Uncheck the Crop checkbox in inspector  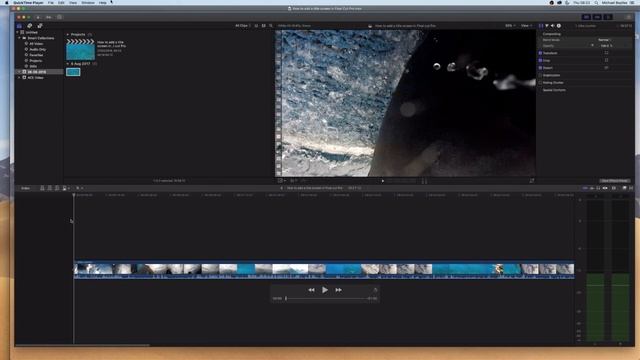pyautogui.click(x=540, y=60)
